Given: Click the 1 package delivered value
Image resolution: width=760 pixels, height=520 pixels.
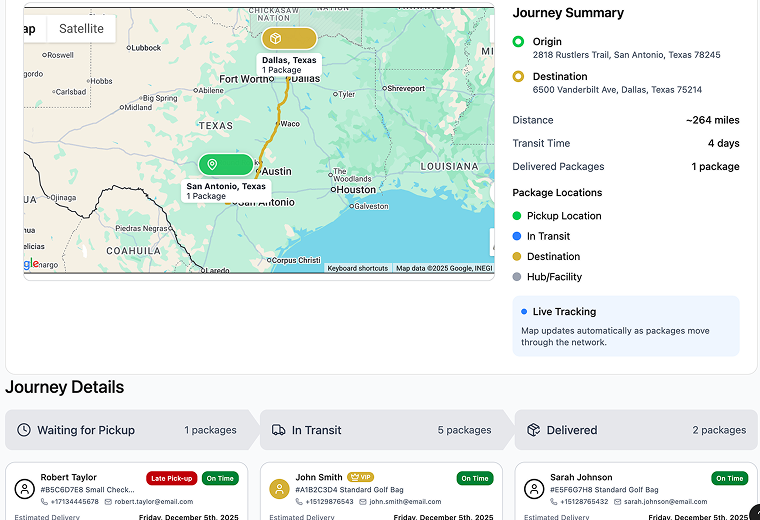Looking at the screenshot, I should click(x=715, y=167).
